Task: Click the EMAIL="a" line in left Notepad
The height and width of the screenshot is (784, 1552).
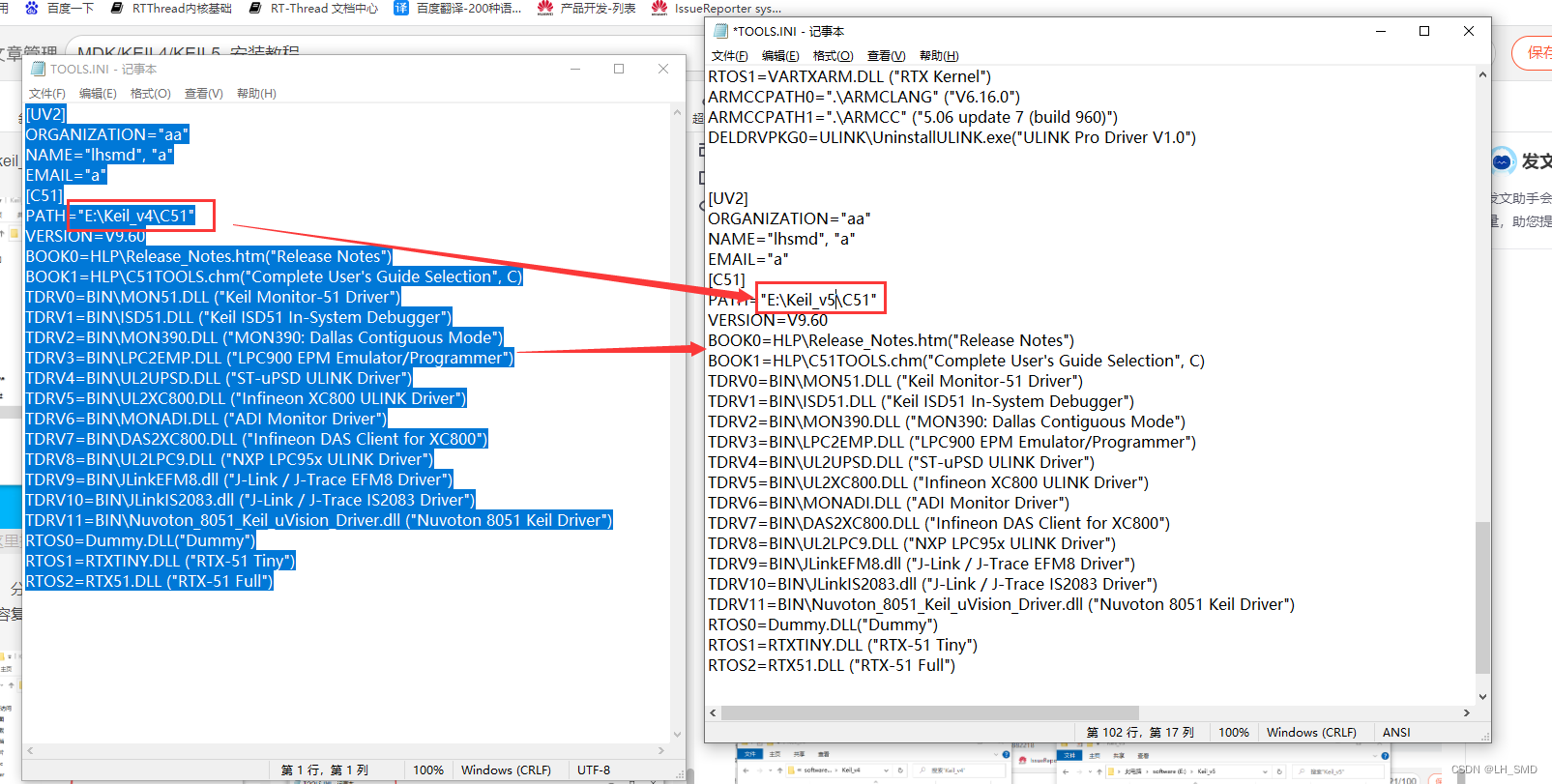Action: tap(66, 175)
